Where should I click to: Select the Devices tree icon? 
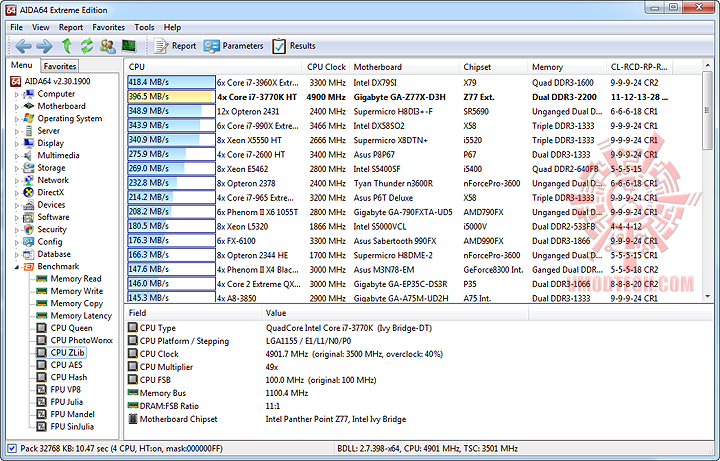pyautogui.click(x=28, y=205)
